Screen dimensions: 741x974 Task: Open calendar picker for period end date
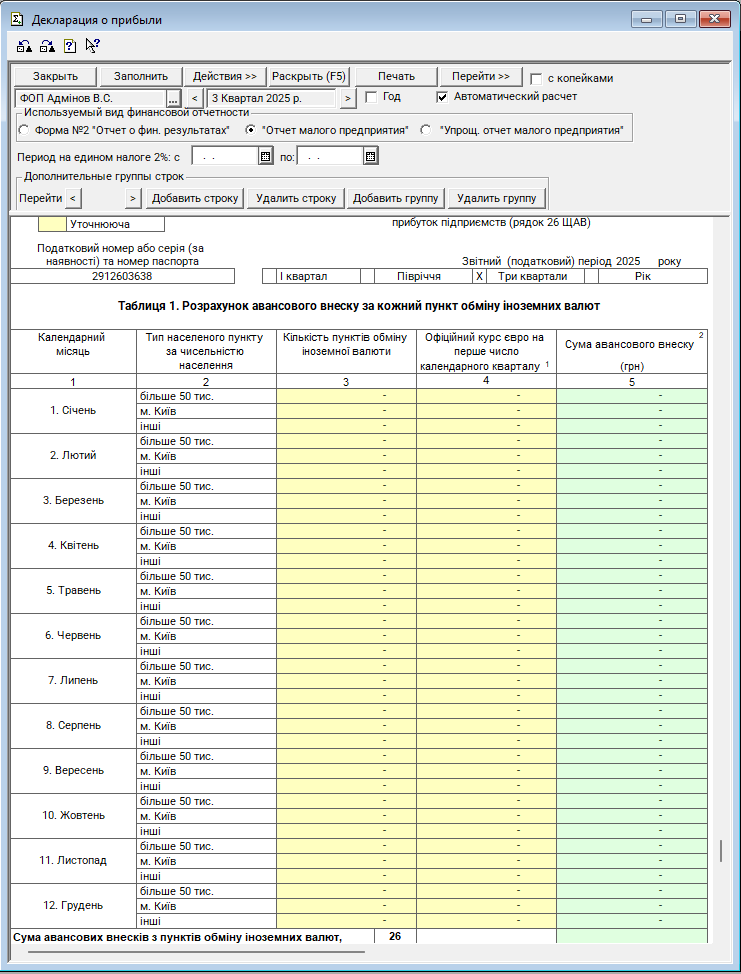(369, 156)
